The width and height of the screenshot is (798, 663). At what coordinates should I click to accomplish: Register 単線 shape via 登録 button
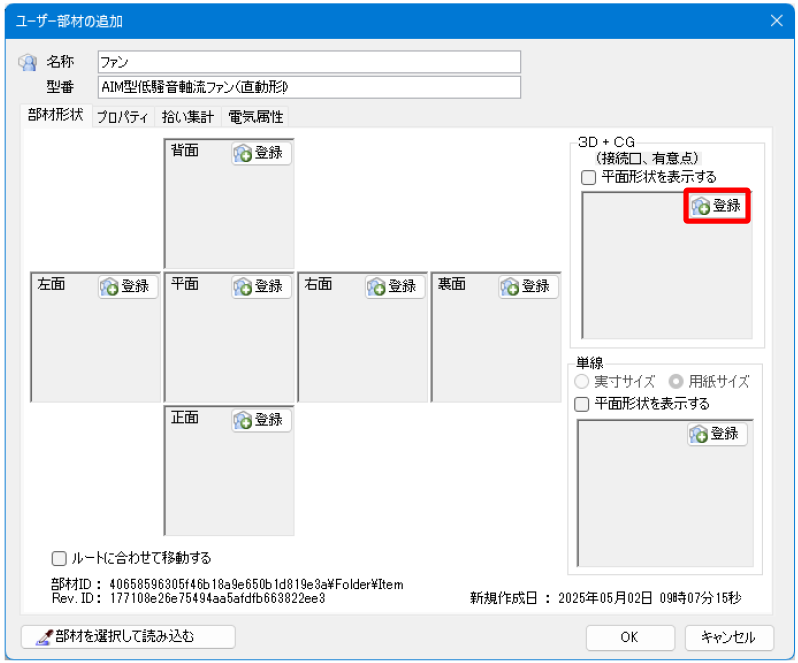(x=717, y=434)
